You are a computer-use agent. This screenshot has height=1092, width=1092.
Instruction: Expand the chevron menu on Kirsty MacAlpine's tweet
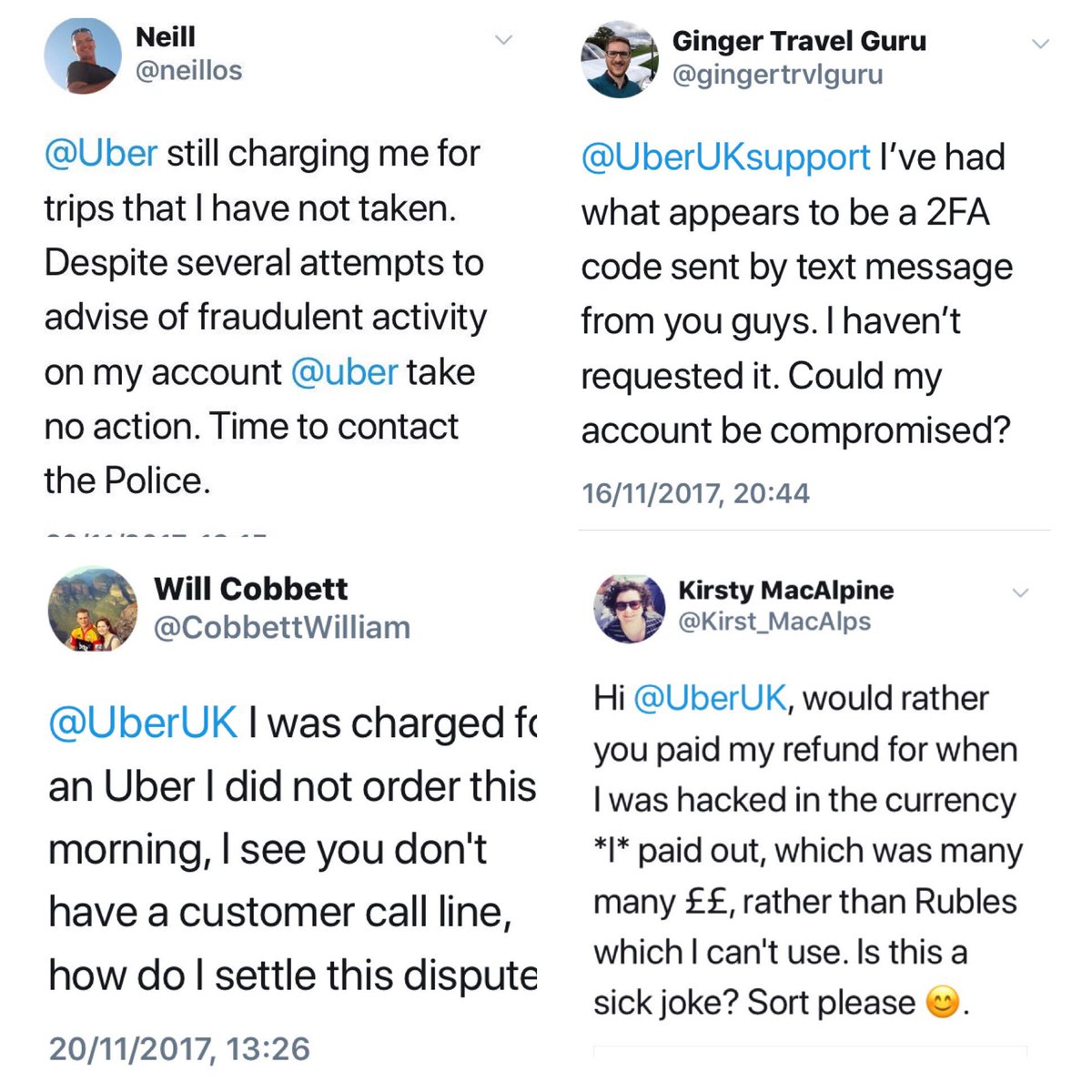tap(1021, 592)
